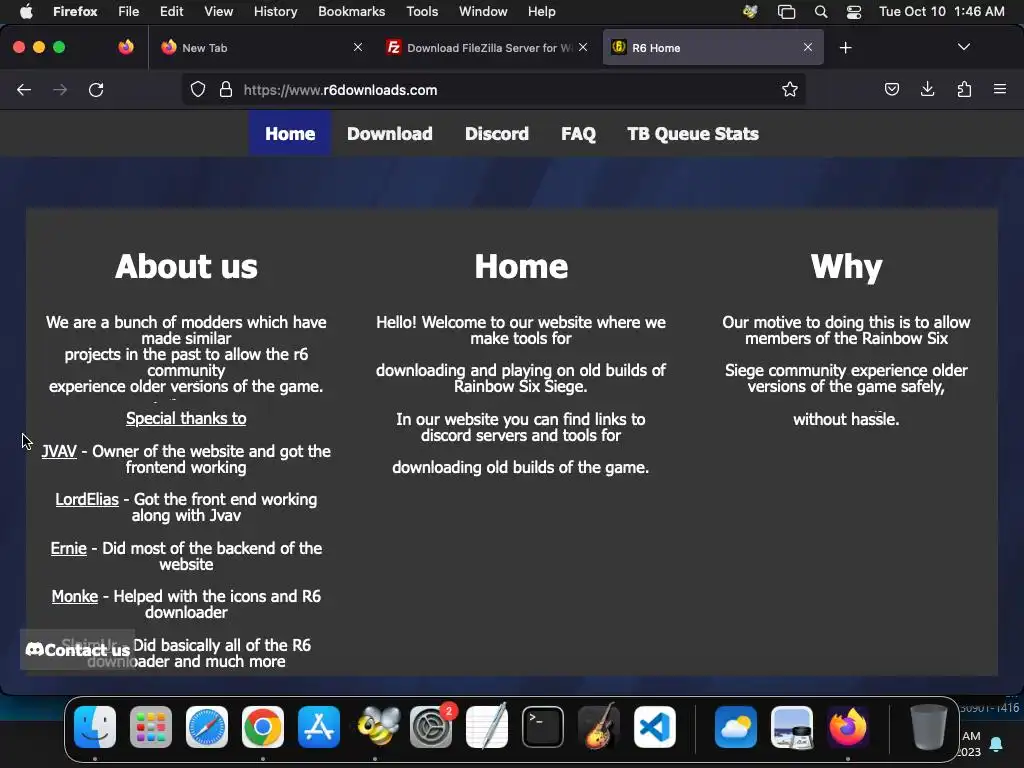Screen dimensions: 1024x768
Task: Switch to the Download FileZilla Server tab
Action: pos(487,48)
